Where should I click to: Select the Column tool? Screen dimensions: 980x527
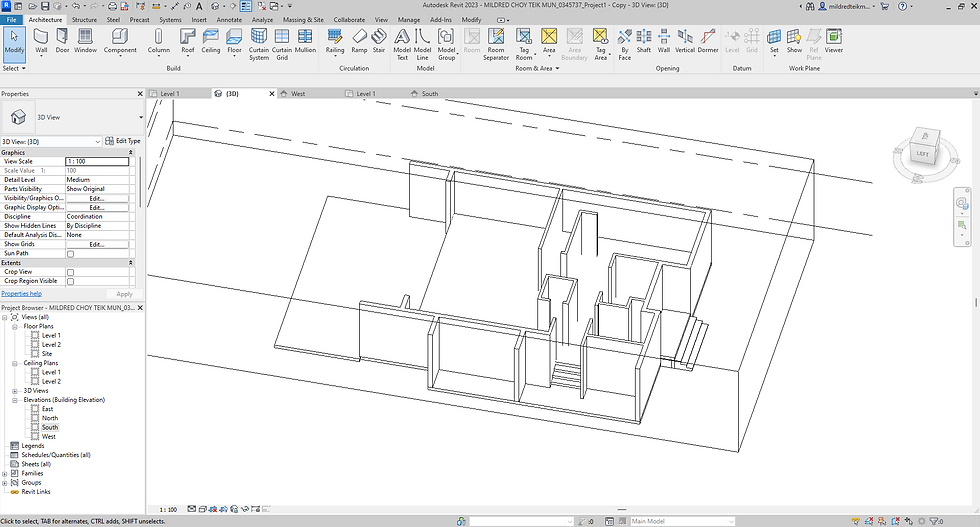click(158, 41)
